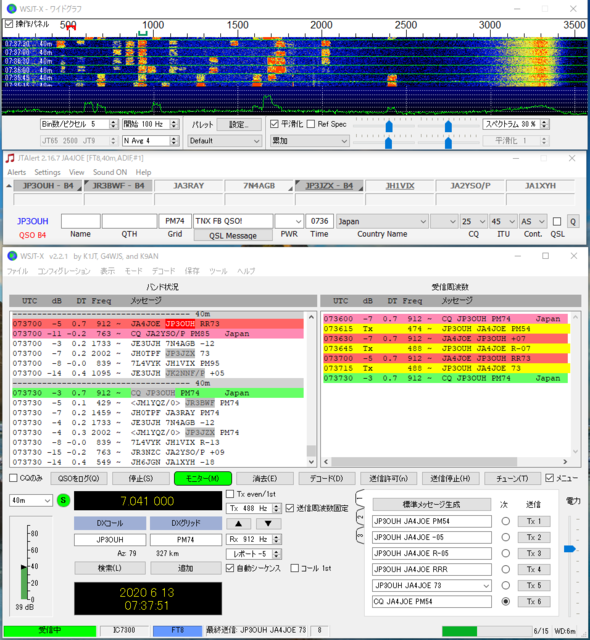Viewport: 590px width, 640px height.
Task: Adjust the Tx 488 Hz spinner
Action: pyautogui.click(x=277, y=508)
